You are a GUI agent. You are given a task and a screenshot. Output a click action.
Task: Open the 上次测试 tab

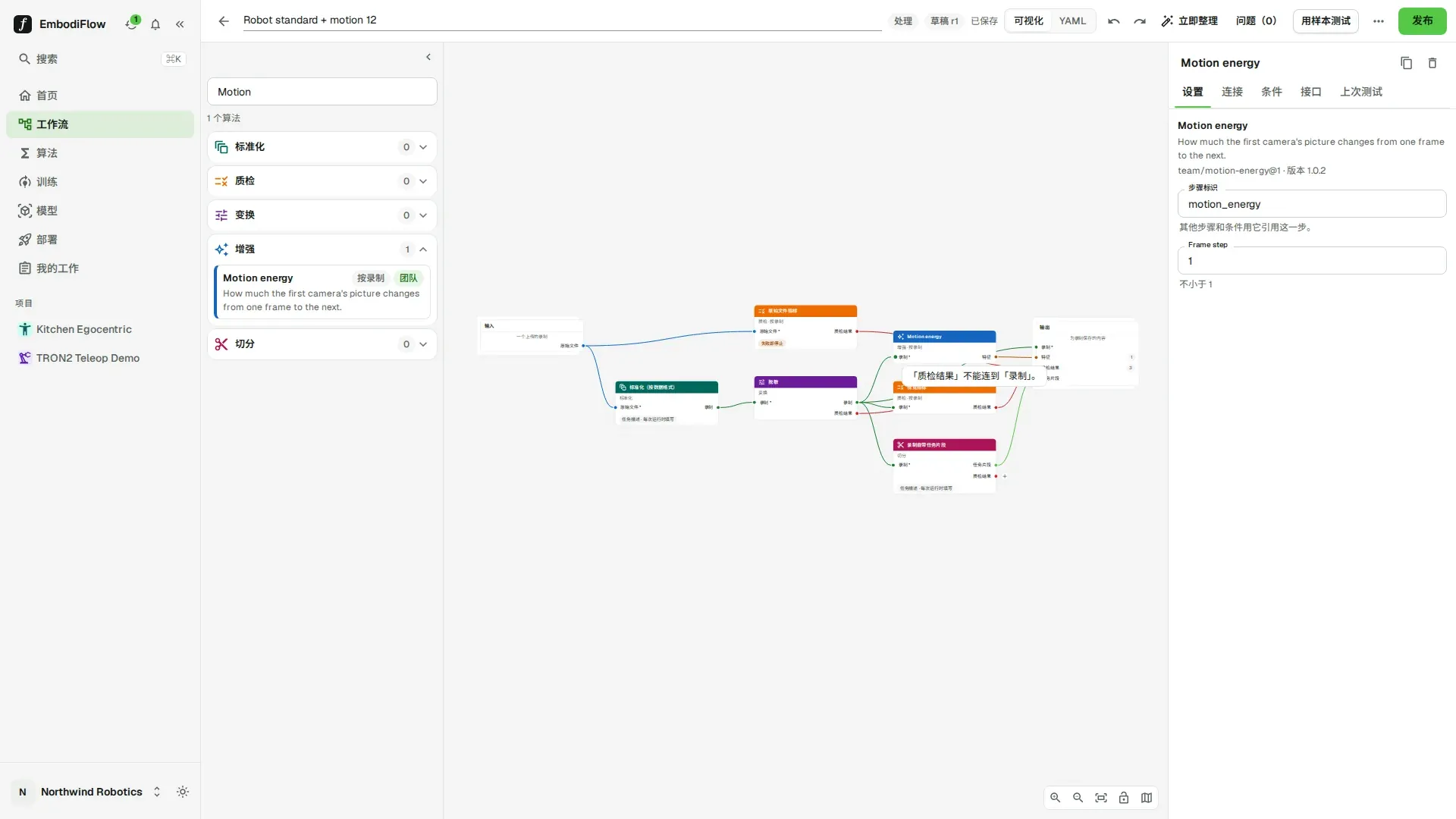1361,92
